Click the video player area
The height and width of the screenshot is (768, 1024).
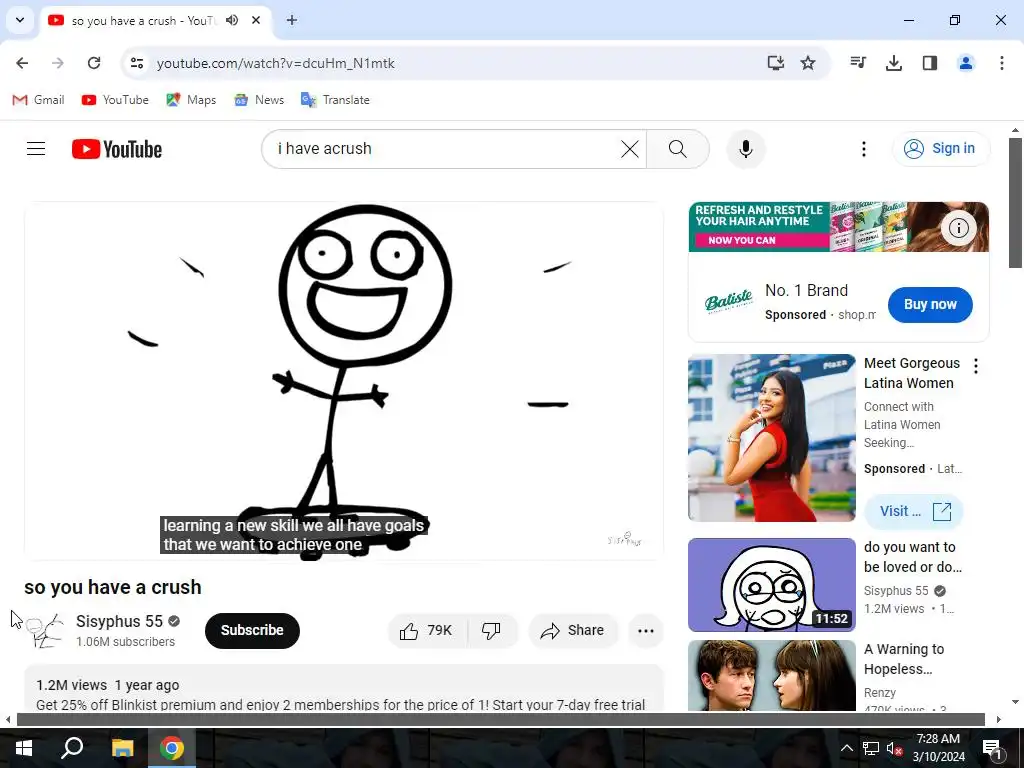[344, 381]
